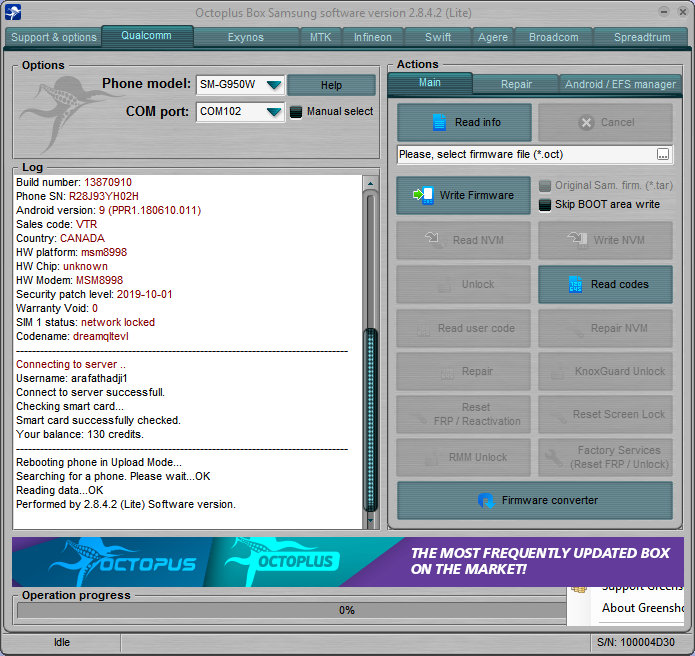This screenshot has width=695, height=656.
Task: Switch to the Main actions tab
Action: (x=430, y=83)
